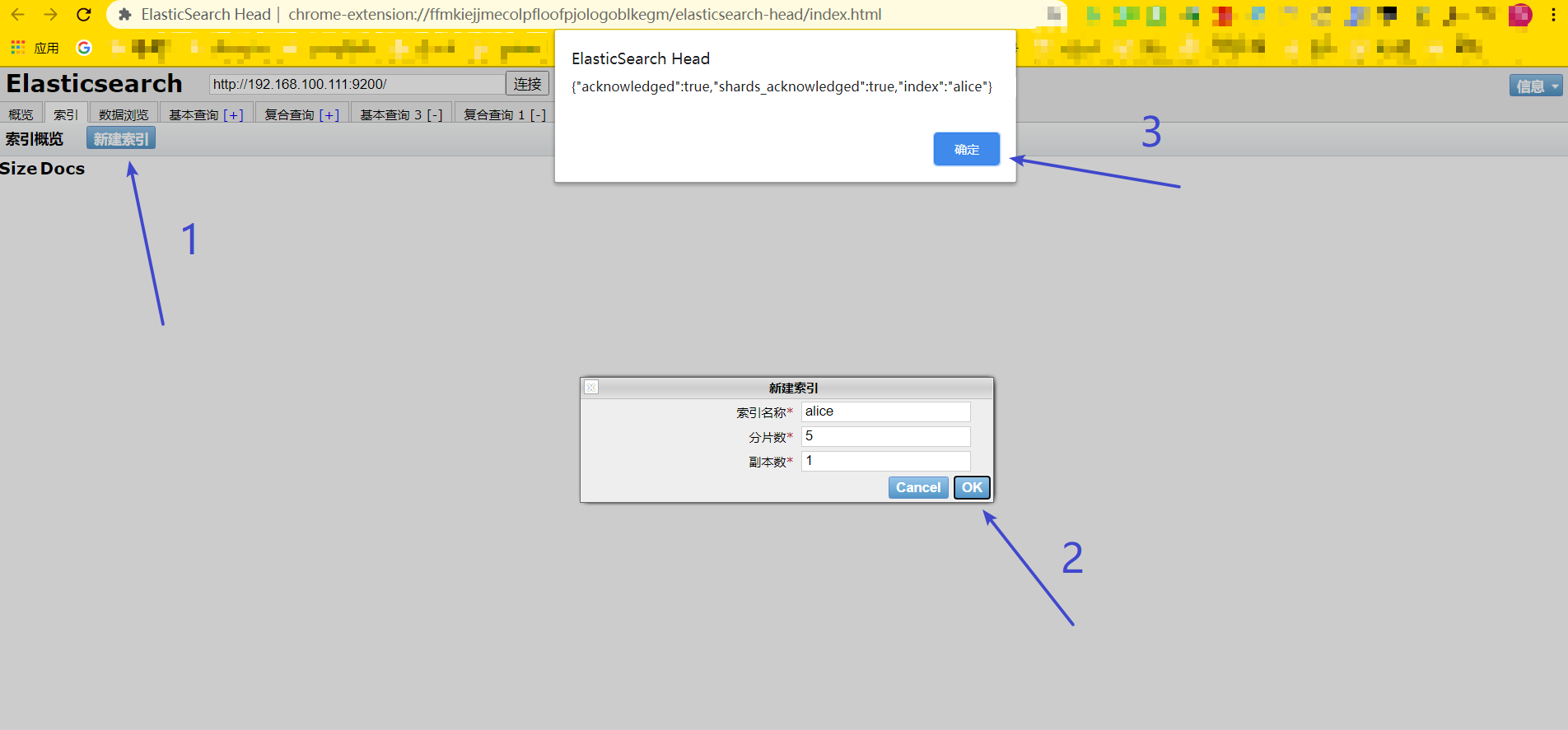1568x730 pixels.
Task: Click the 索引名称 field containing alice
Action: click(885, 411)
